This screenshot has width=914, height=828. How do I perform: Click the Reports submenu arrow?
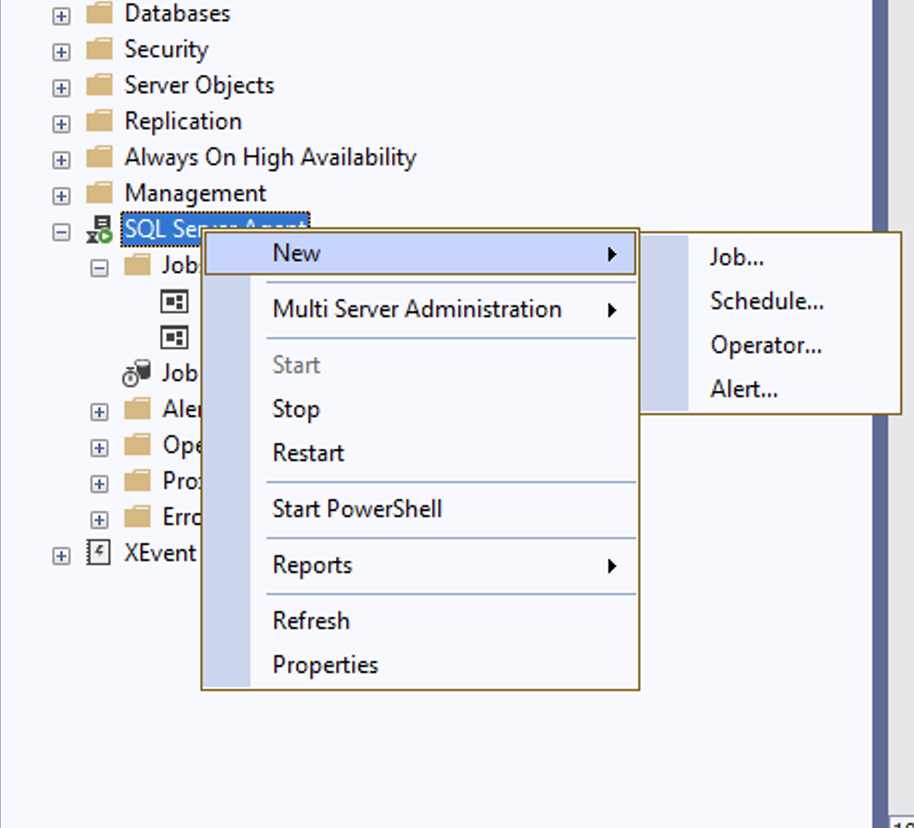[611, 566]
